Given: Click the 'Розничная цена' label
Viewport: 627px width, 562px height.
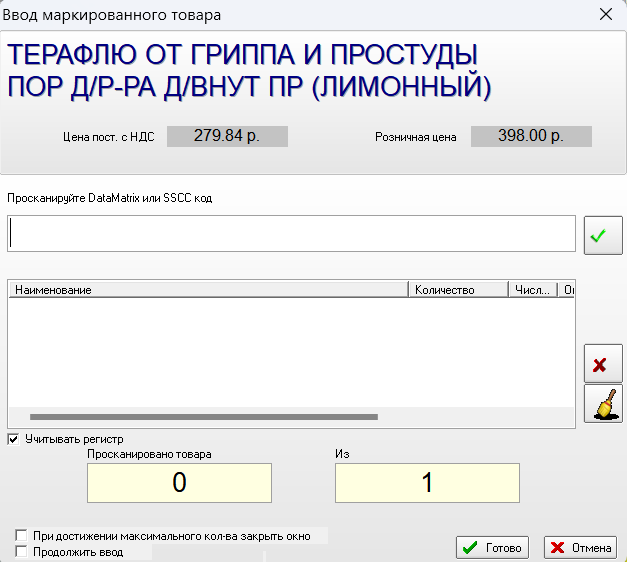Looking at the screenshot, I should point(415,137).
